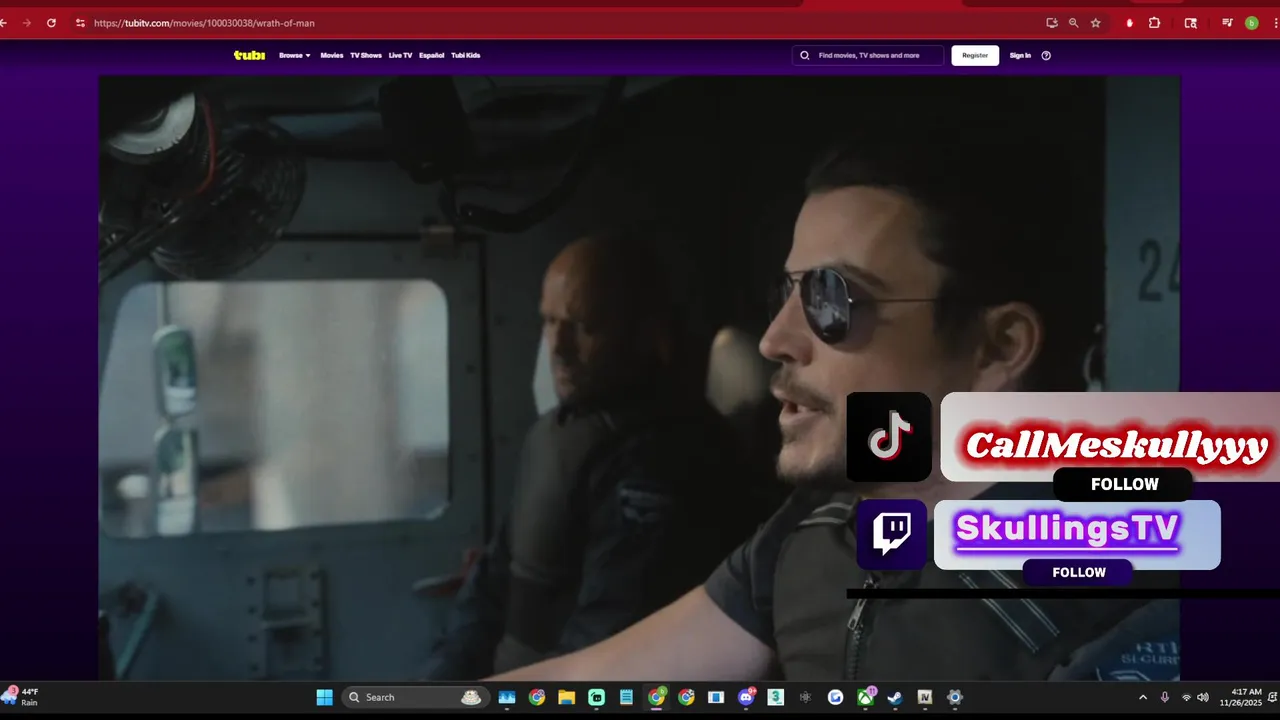This screenshot has width=1280, height=720.
Task: Open the Settings gear on the taskbar
Action: 955,697
